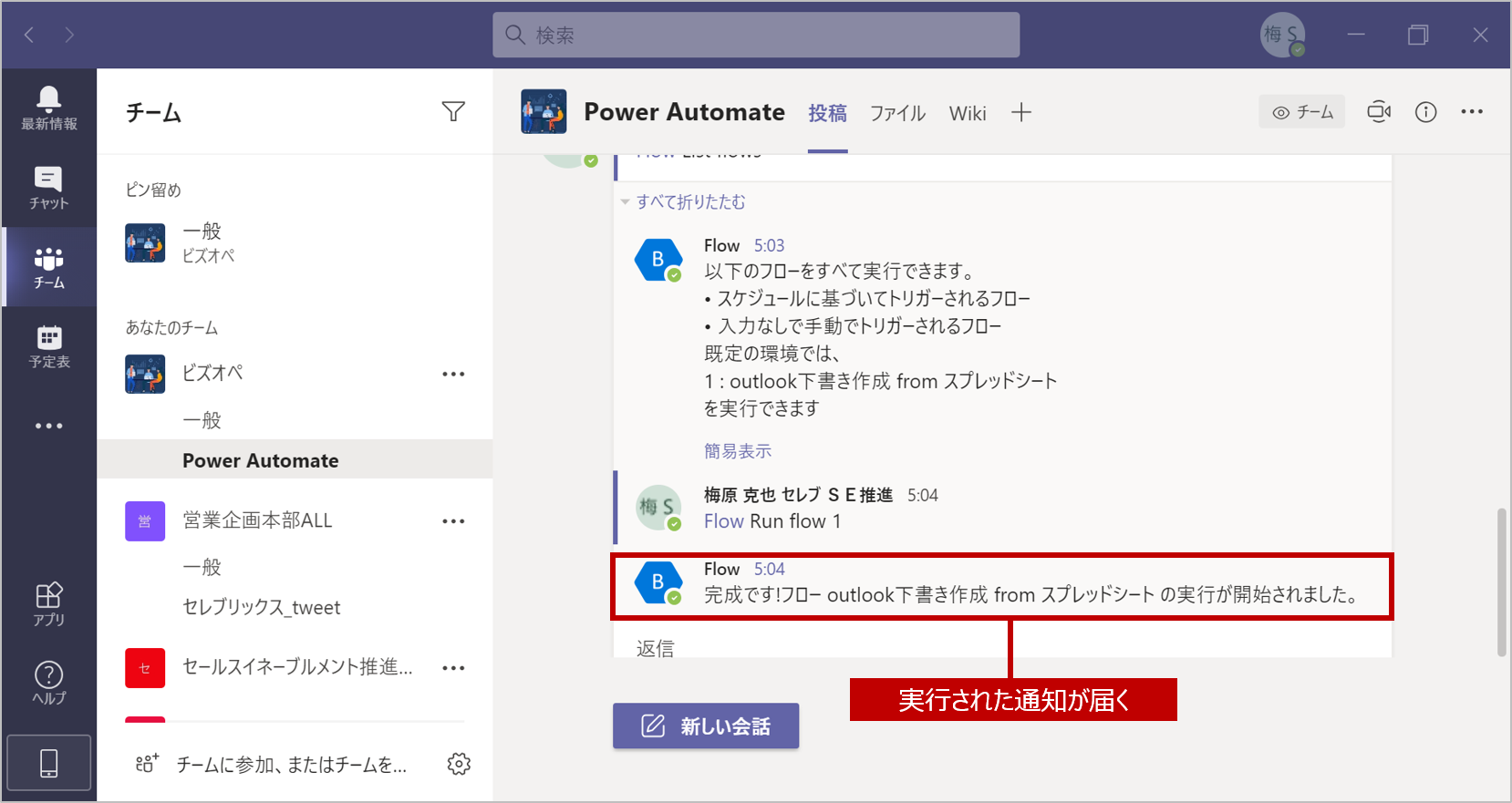Click the pinned 一般 ビズオペ channel
1512x803 pixels.
pyautogui.click(x=295, y=243)
